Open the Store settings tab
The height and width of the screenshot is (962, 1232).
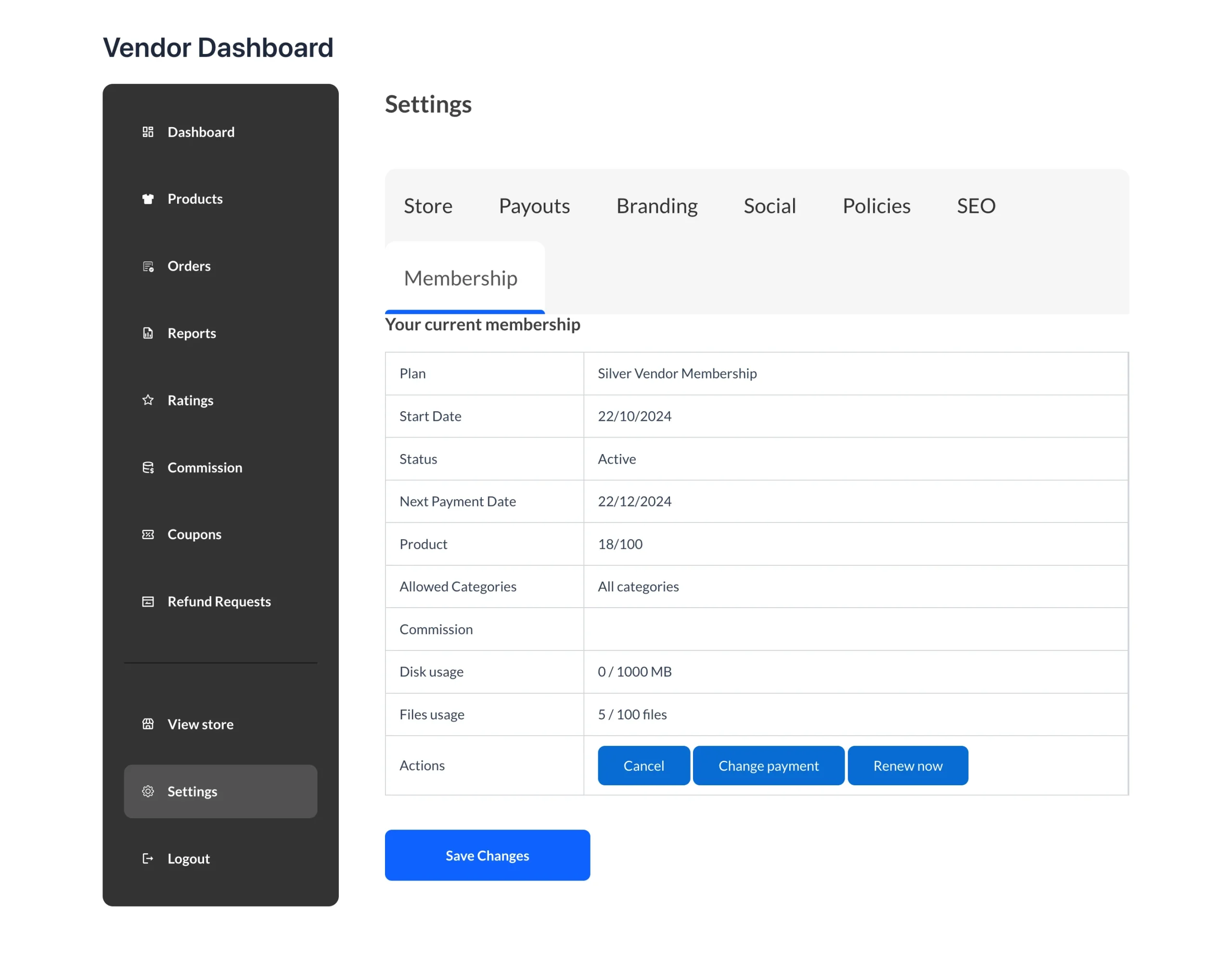coord(428,206)
